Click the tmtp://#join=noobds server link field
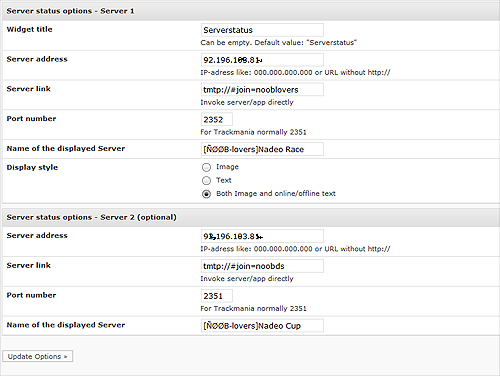The image size is (500, 376). point(262,266)
